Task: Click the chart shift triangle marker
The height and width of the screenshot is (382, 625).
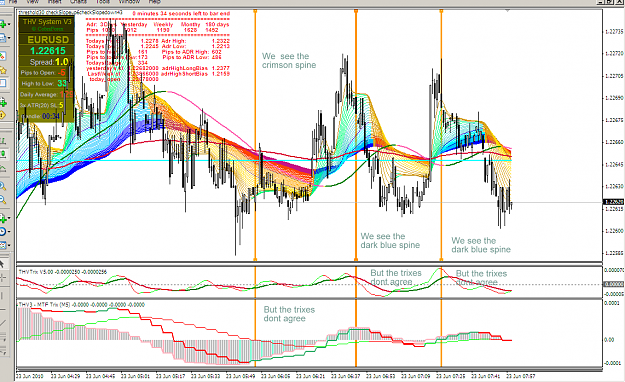Action: point(507,11)
